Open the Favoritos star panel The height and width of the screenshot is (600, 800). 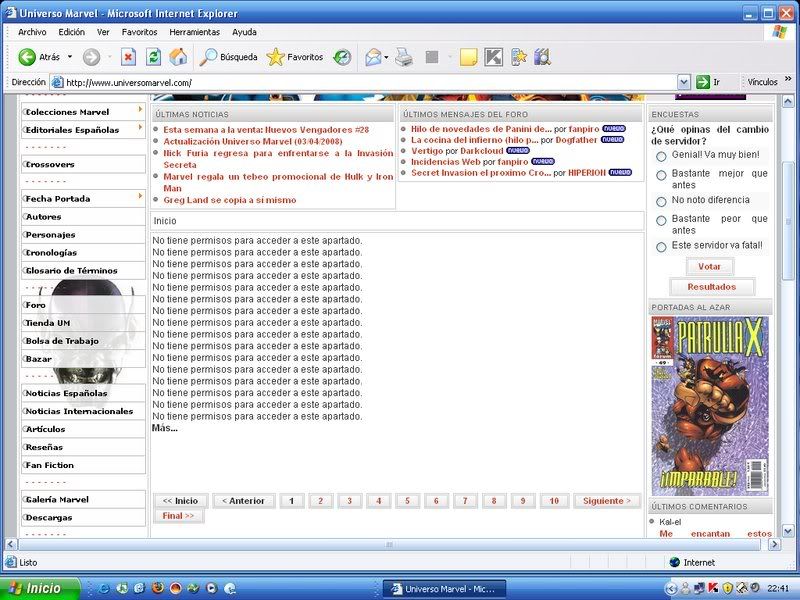[295, 57]
